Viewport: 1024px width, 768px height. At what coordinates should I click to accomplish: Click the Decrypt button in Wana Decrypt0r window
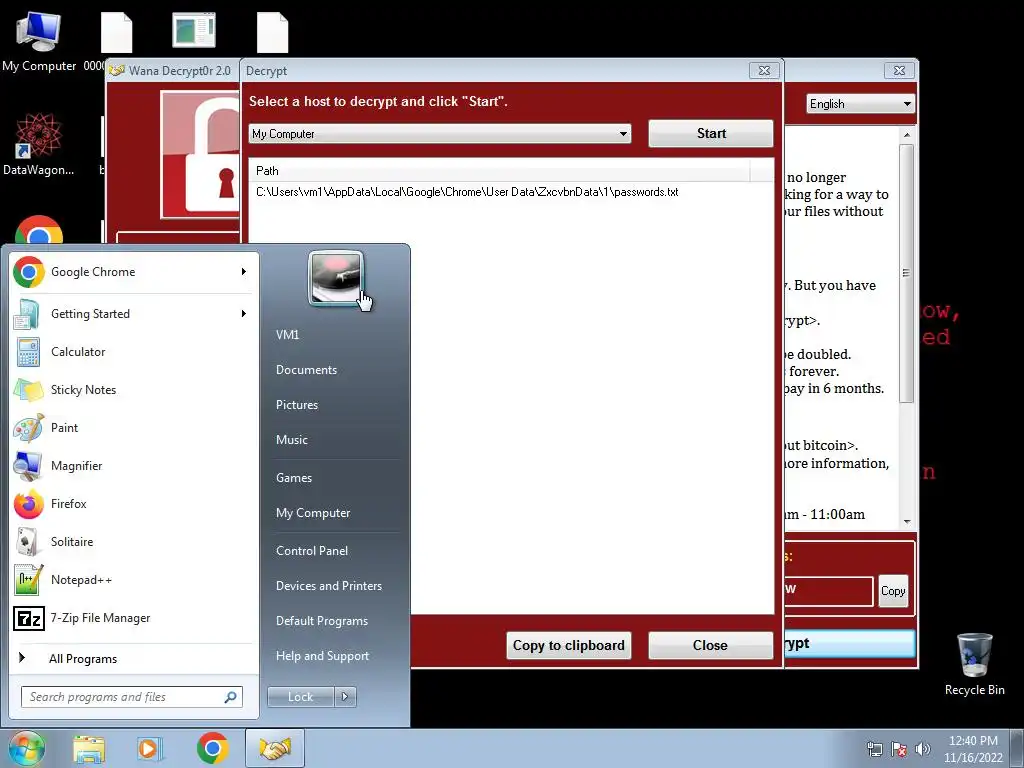point(849,643)
